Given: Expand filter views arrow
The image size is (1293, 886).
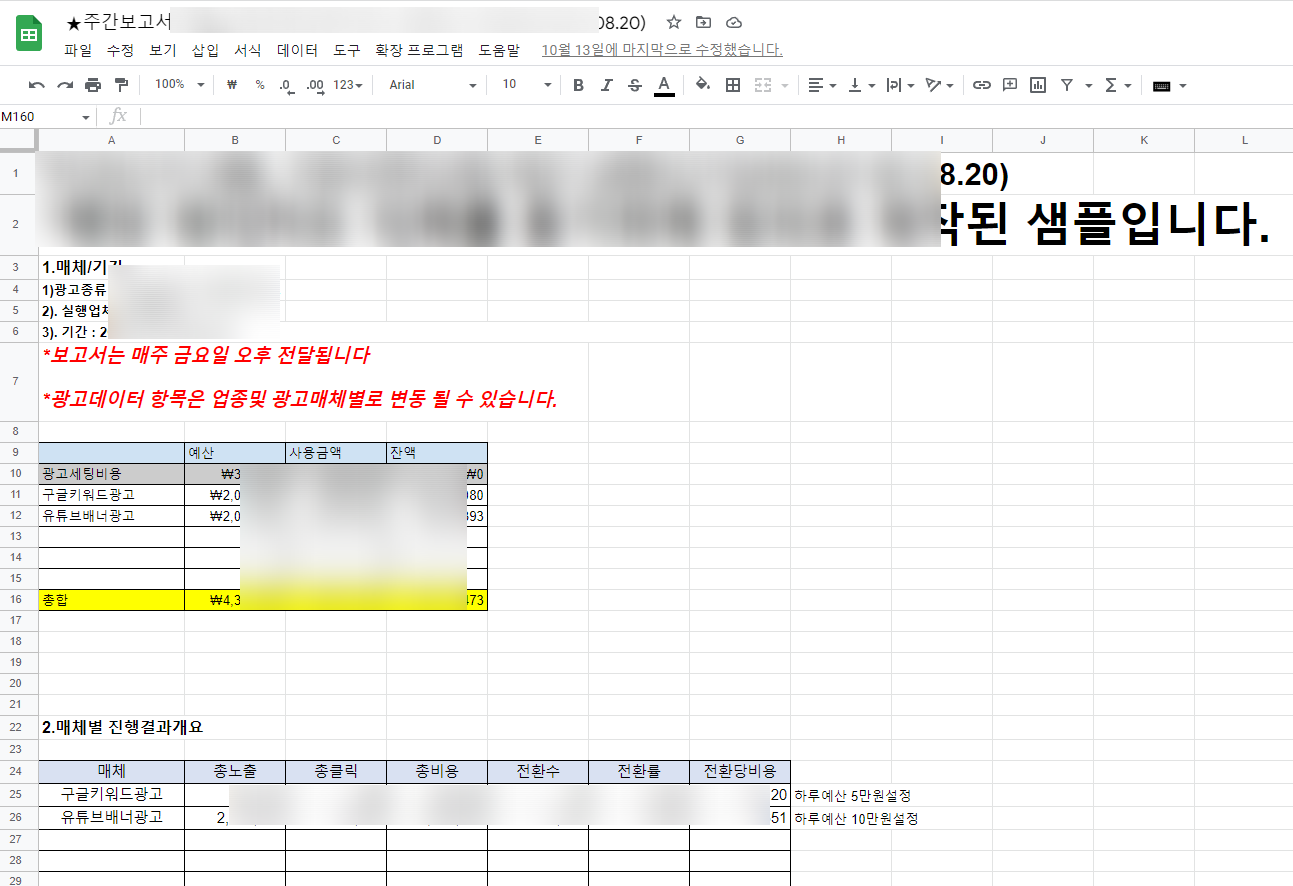Looking at the screenshot, I should [x=1089, y=86].
